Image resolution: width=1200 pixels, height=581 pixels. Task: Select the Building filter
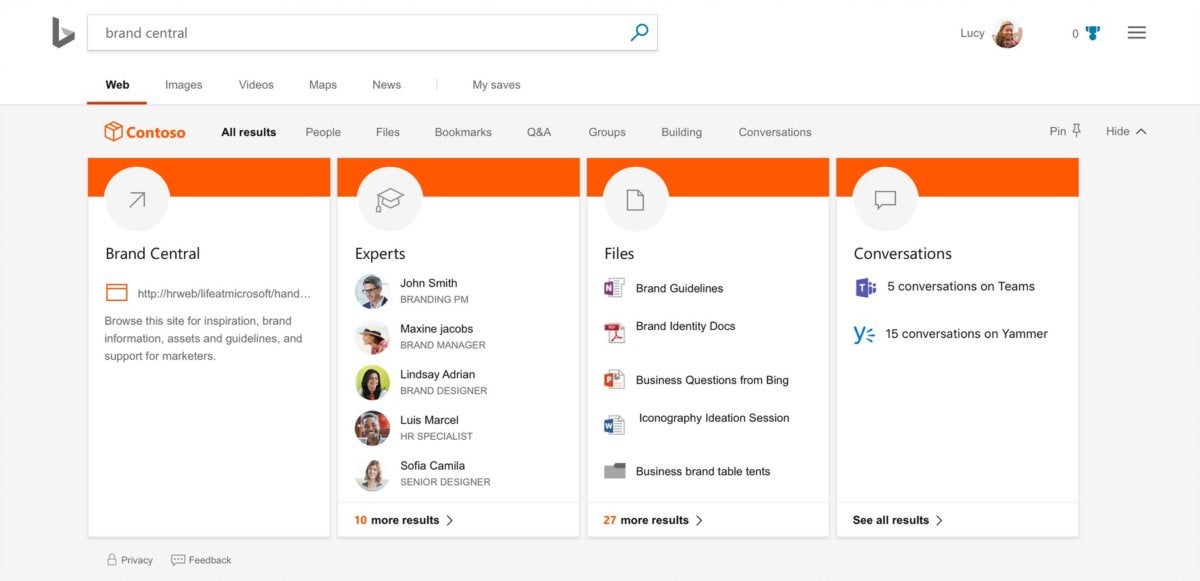pyautogui.click(x=681, y=132)
